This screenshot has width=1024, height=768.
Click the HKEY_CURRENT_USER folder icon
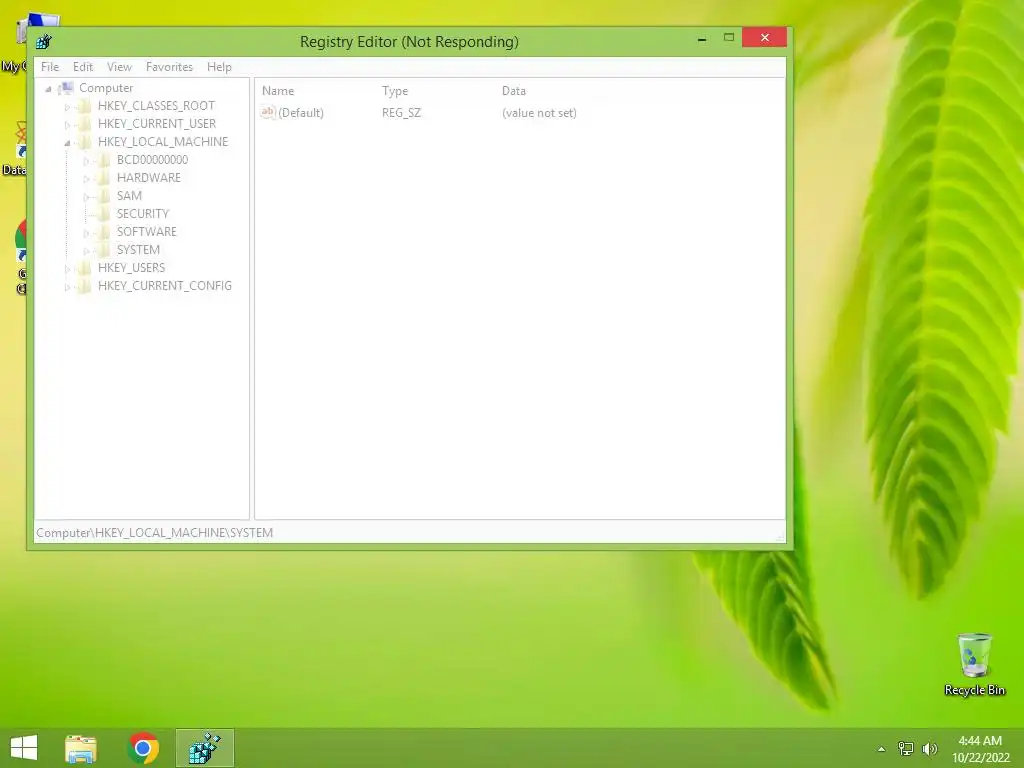pos(84,124)
